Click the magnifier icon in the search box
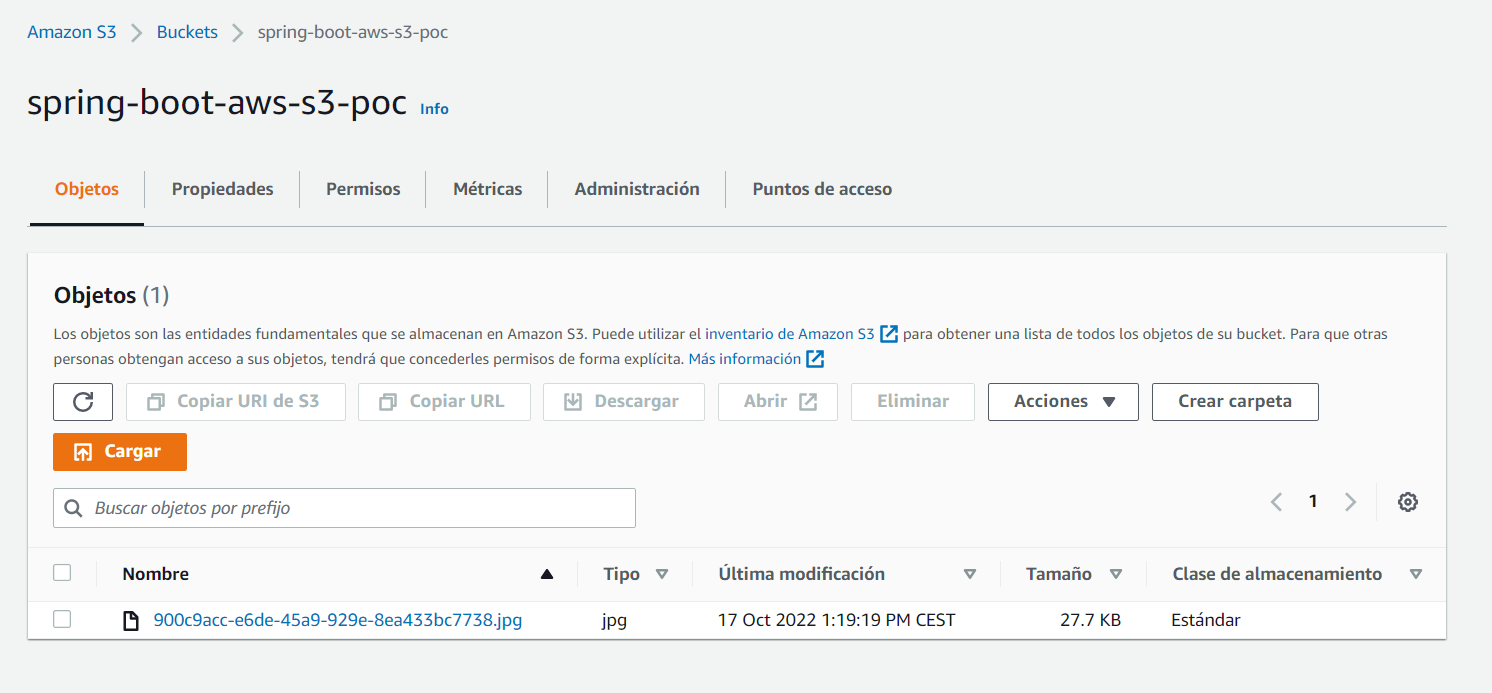The width and height of the screenshot is (1492, 693). (x=73, y=508)
